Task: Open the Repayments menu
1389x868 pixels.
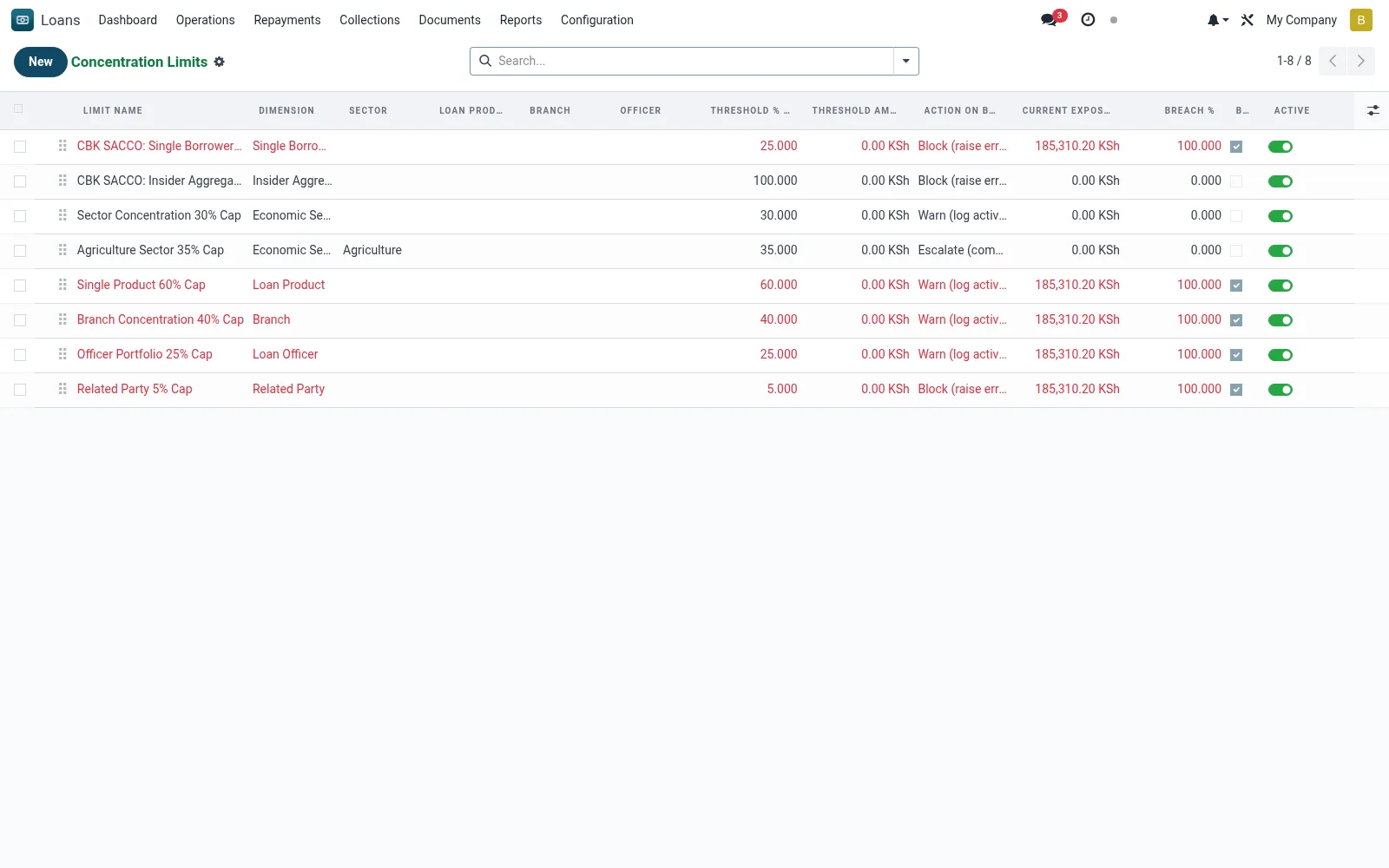Action: coord(286,20)
